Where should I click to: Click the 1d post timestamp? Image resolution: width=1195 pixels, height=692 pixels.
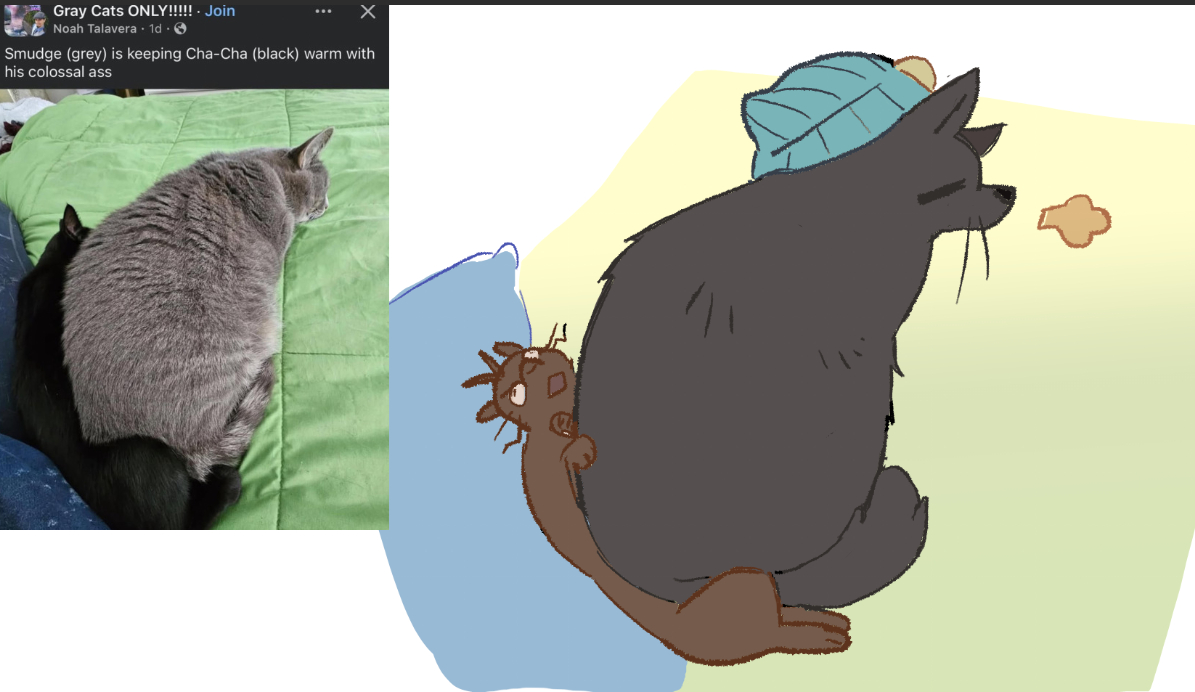pyautogui.click(x=156, y=29)
